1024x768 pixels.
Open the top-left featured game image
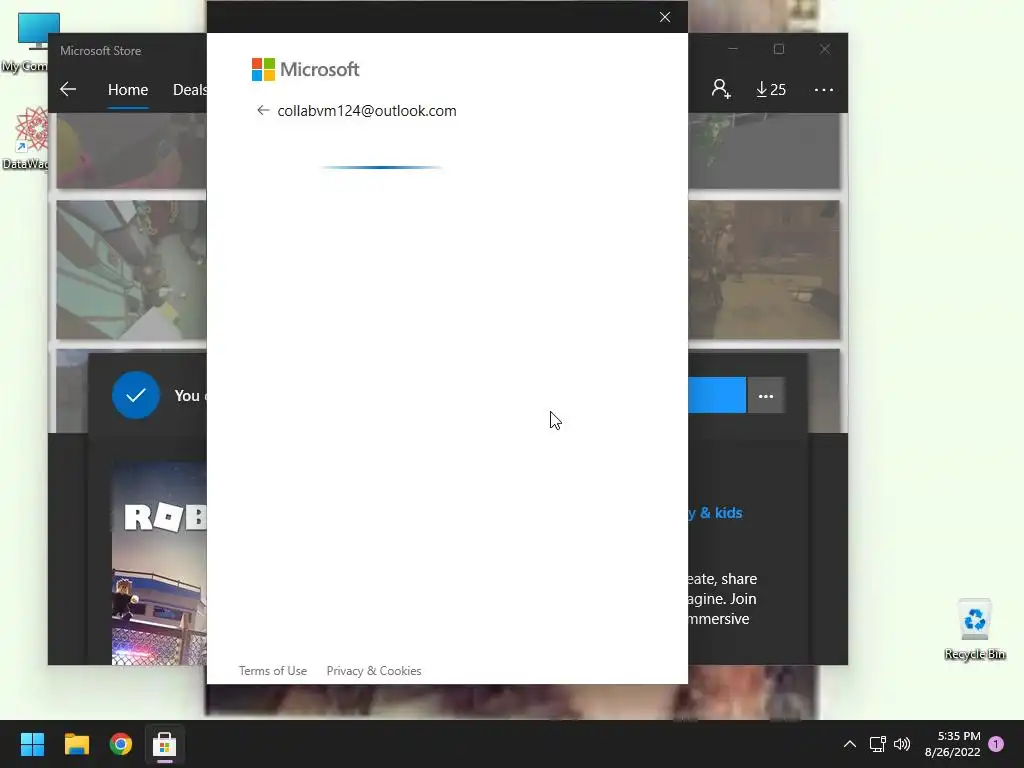pos(131,151)
